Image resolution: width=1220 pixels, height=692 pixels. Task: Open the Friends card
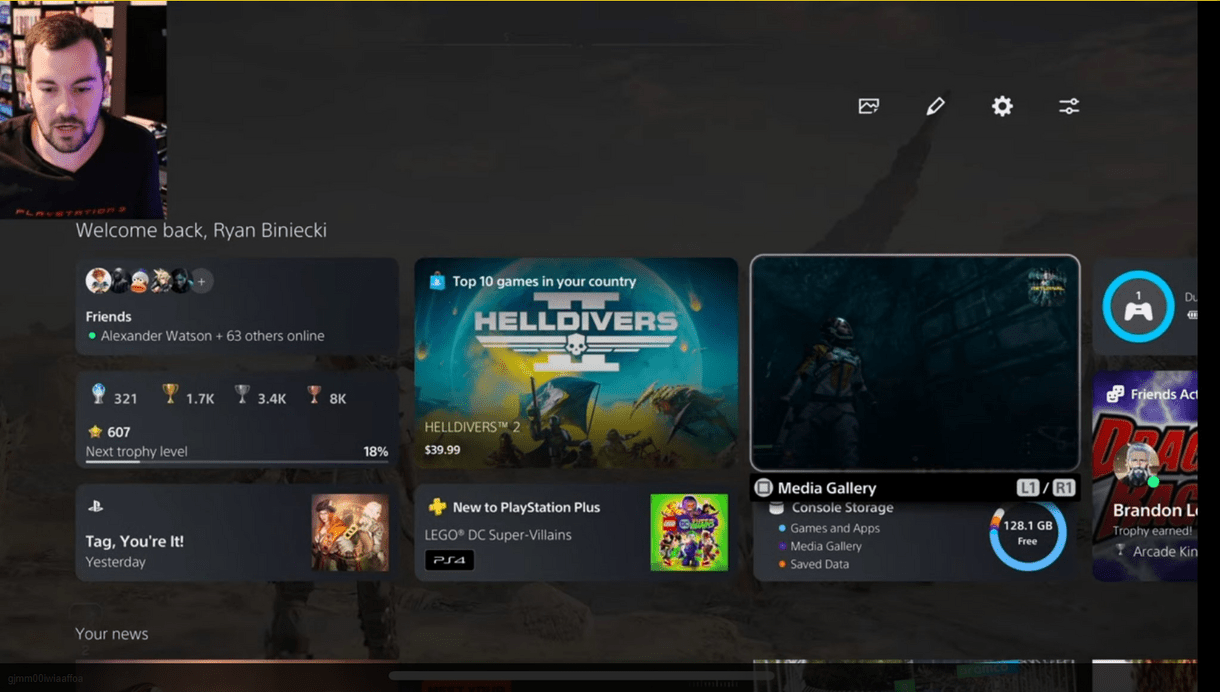coord(237,306)
